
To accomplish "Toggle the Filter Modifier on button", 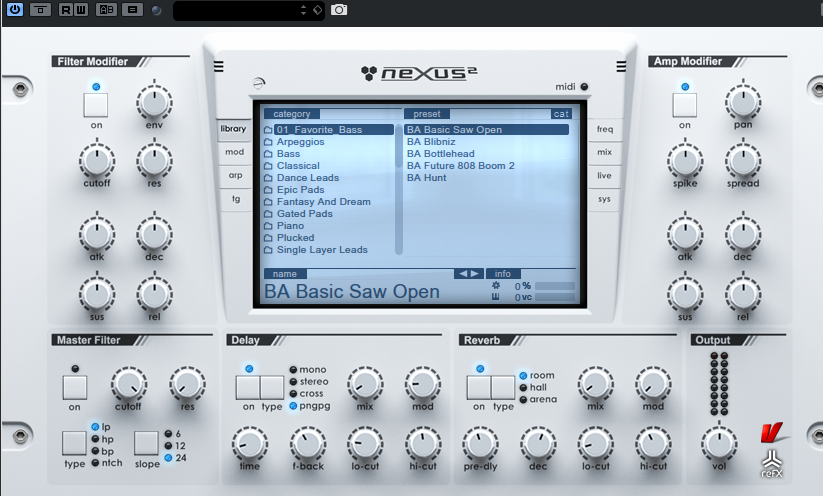I will point(96,105).
